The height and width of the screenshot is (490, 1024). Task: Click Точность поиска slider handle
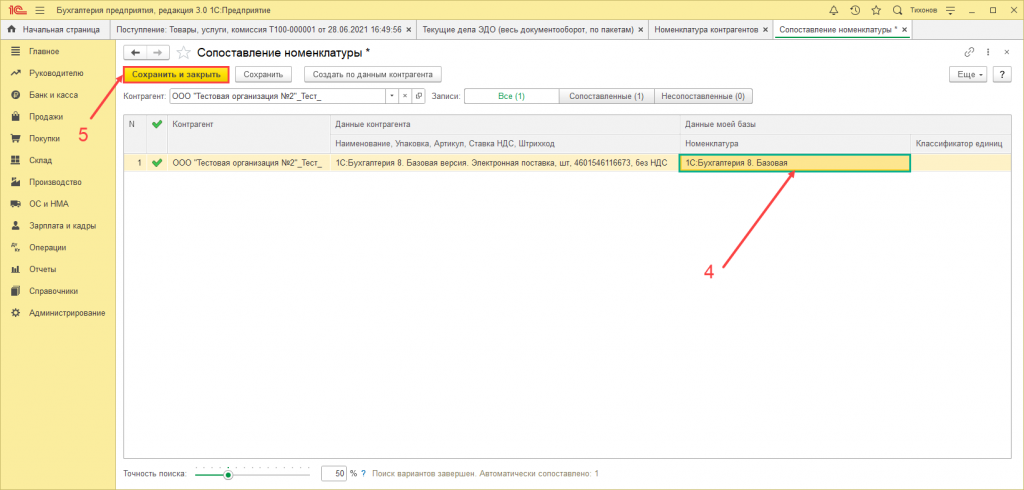(x=228, y=475)
